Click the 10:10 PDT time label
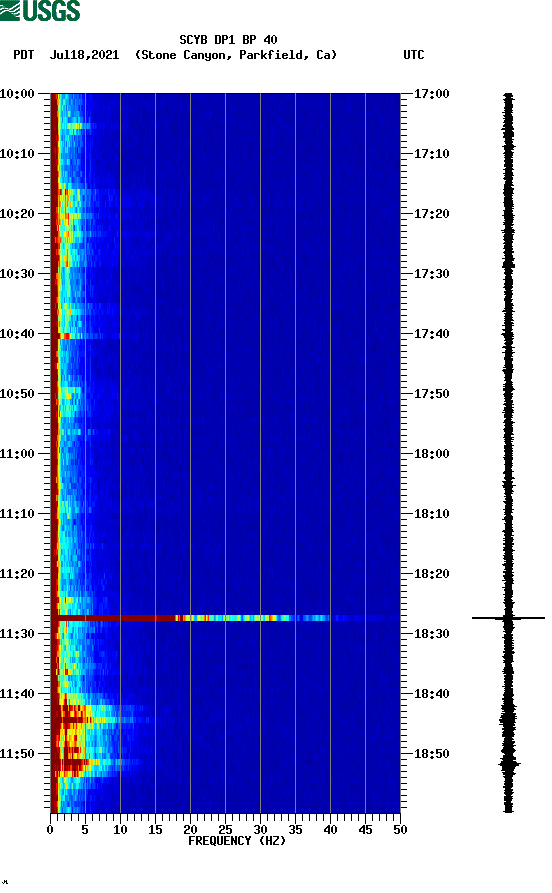Image resolution: width=552 pixels, height=893 pixels. [x=17, y=154]
